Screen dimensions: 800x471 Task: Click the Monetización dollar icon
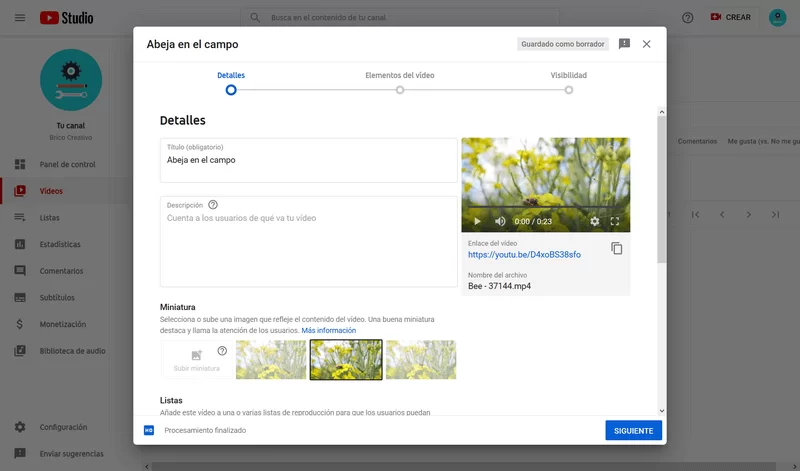click(20, 324)
